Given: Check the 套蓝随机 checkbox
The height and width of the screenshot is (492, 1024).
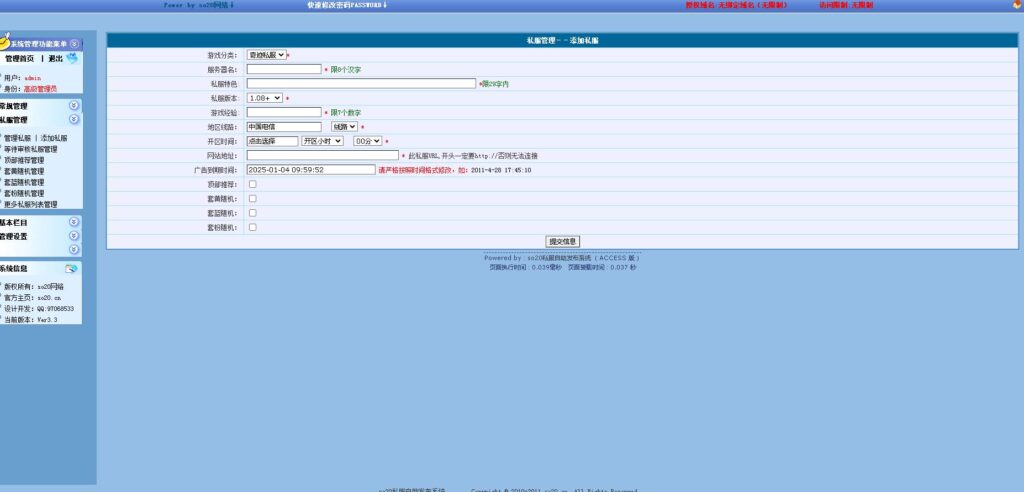Looking at the screenshot, I should [x=252, y=213].
